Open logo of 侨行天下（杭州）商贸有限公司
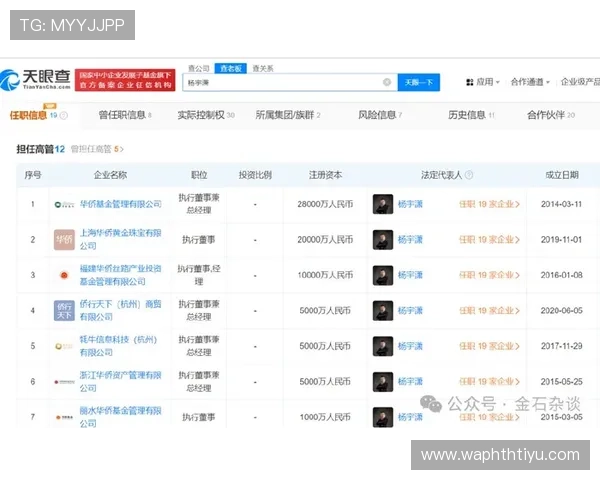600x480 pixels. 64,310
